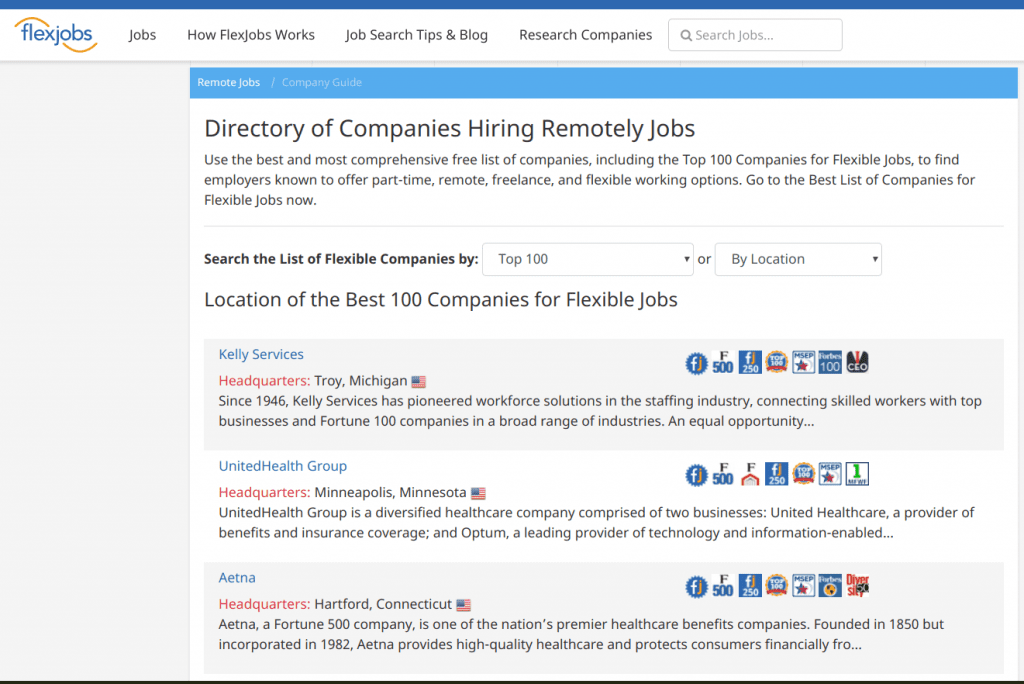1024x684 pixels.
Task: Click the UnitedHealth Group description paragraph
Action: tap(597, 523)
